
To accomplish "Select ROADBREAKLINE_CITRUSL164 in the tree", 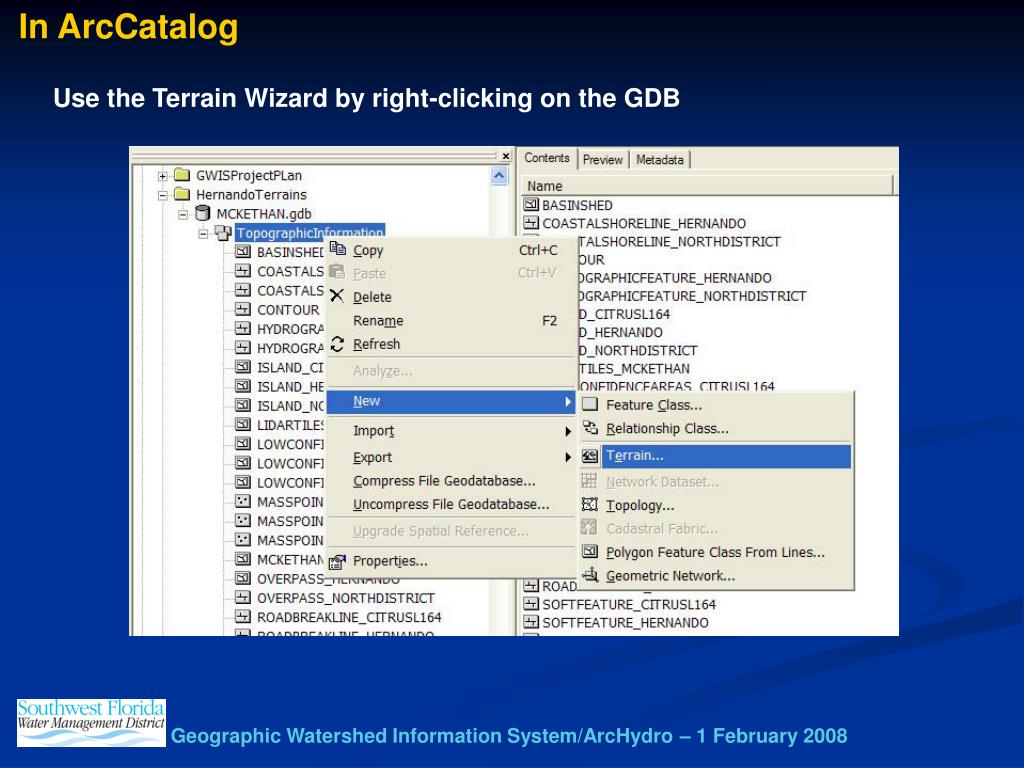I will tap(349, 617).
